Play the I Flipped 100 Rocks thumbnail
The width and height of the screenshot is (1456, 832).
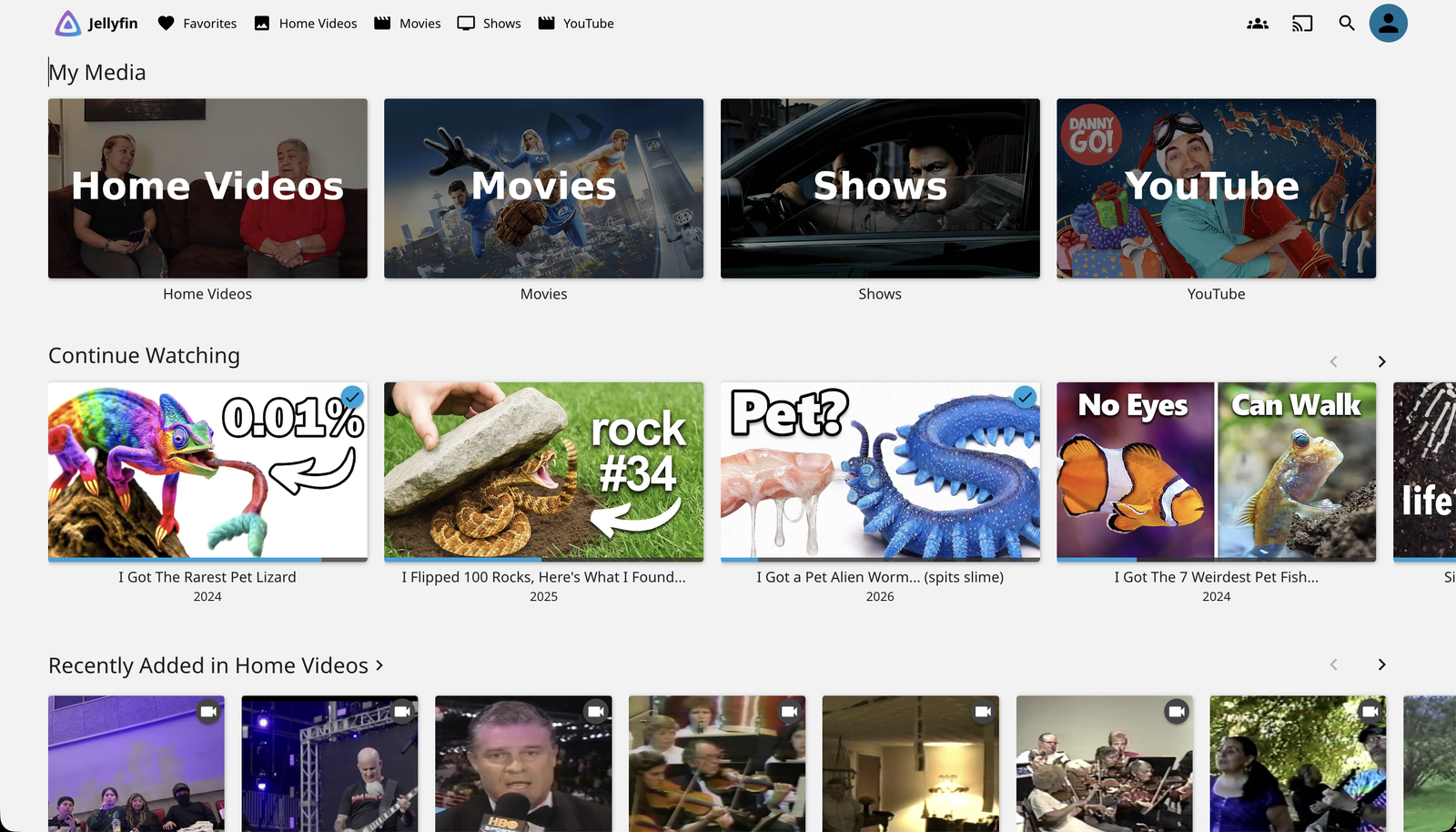point(543,472)
